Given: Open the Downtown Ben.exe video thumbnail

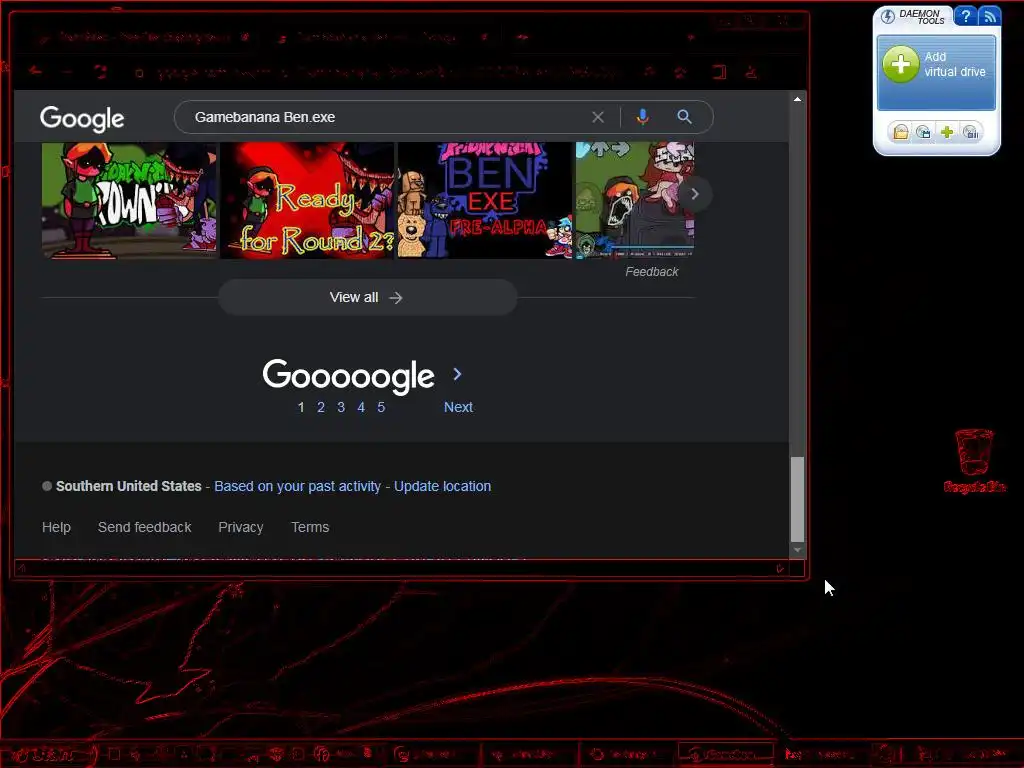Looking at the screenshot, I should point(129,200).
